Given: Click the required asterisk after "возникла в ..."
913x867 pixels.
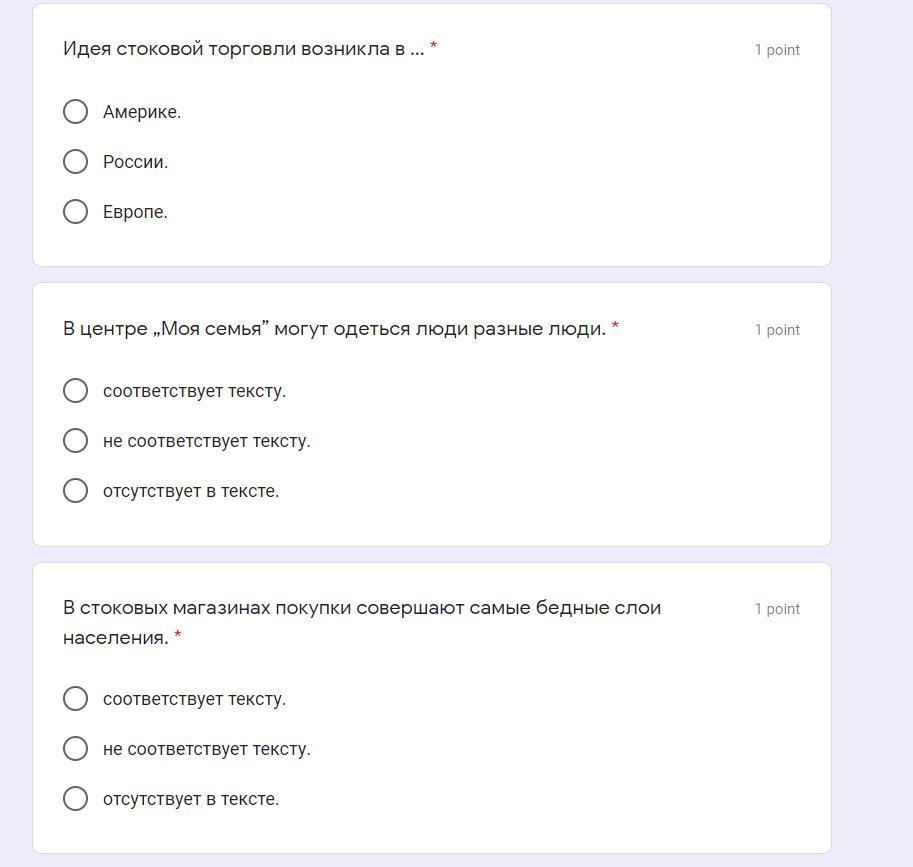Looking at the screenshot, I should [433, 47].
